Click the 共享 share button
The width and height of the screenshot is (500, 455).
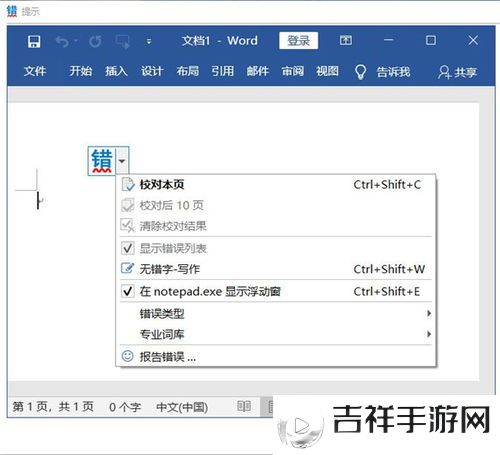click(x=457, y=72)
